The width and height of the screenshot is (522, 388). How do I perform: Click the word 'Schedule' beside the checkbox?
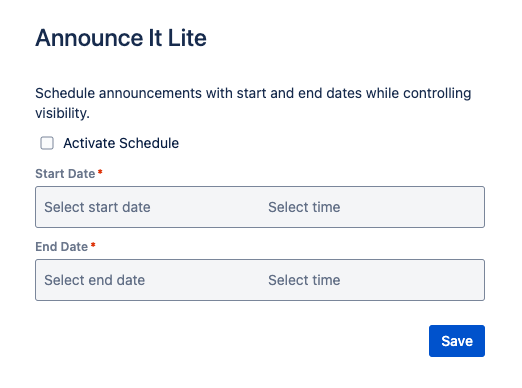pyautogui.click(x=149, y=143)
